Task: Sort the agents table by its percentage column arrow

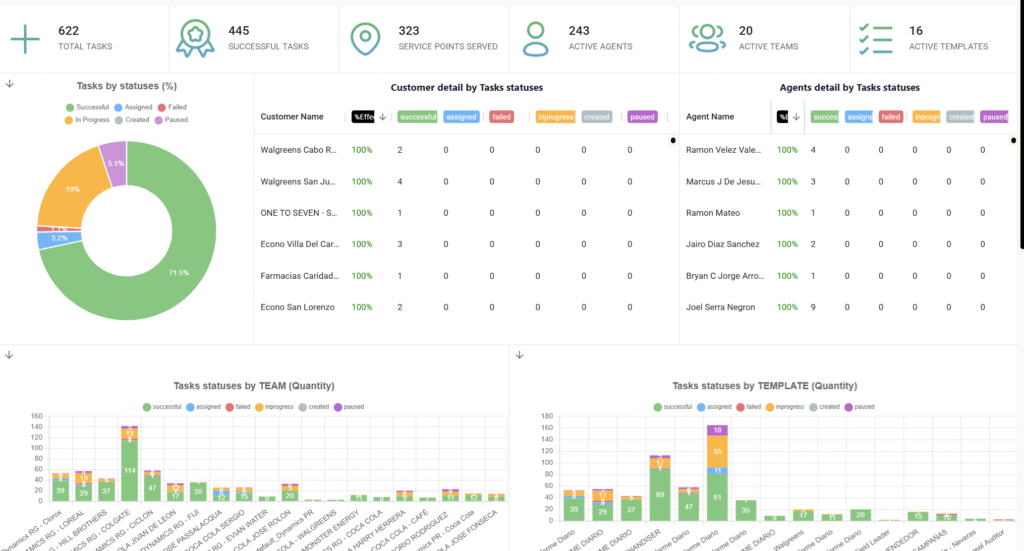Action: point(796,117)
